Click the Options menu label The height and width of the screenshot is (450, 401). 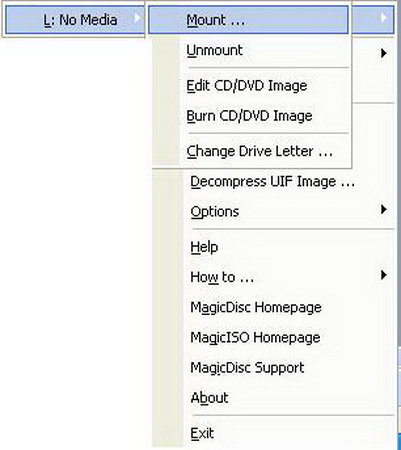click(215, 212)
